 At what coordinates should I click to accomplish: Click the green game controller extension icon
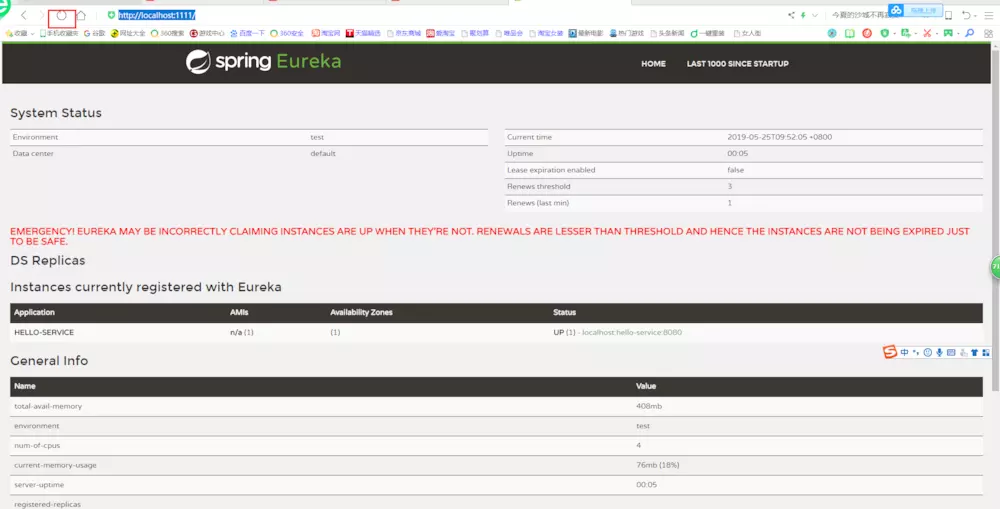pyautogui.click(x=948, y=33)
